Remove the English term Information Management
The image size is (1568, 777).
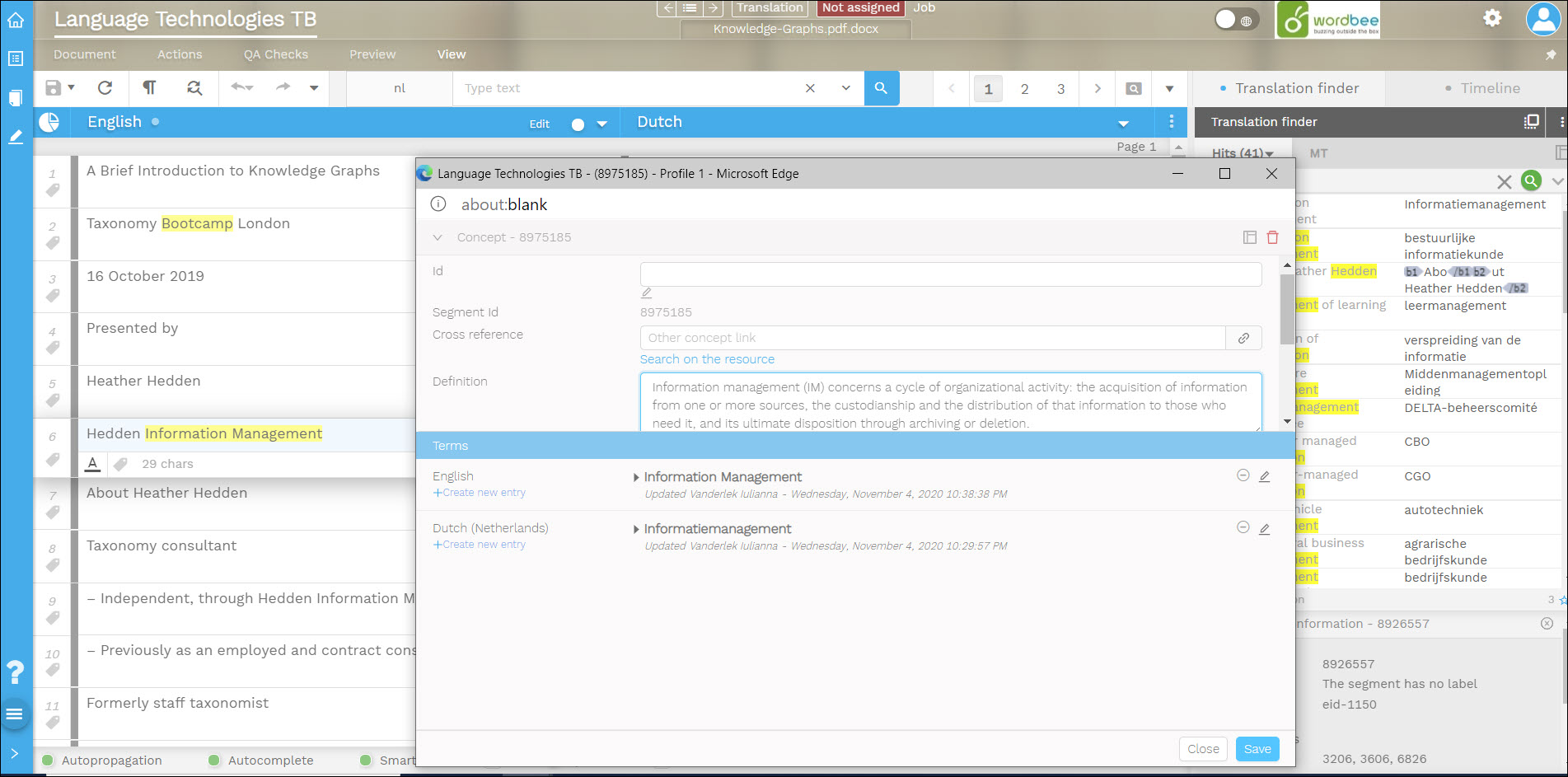point(1243,475)
